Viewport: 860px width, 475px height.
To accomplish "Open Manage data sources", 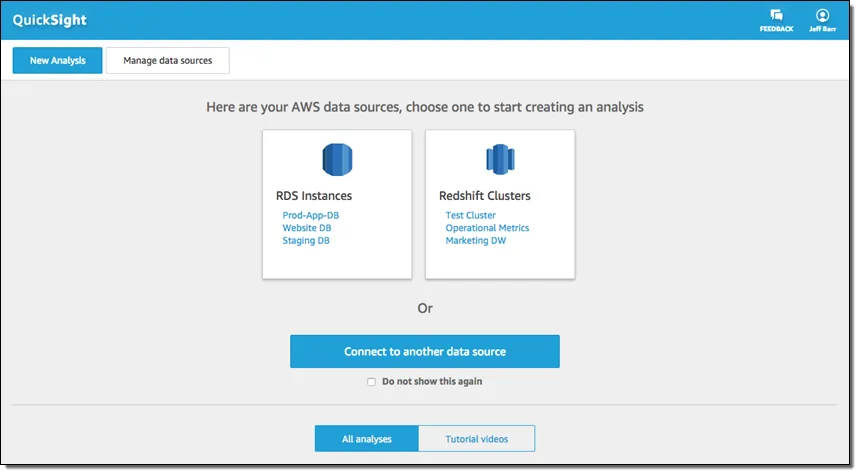I will click(167, 60).
